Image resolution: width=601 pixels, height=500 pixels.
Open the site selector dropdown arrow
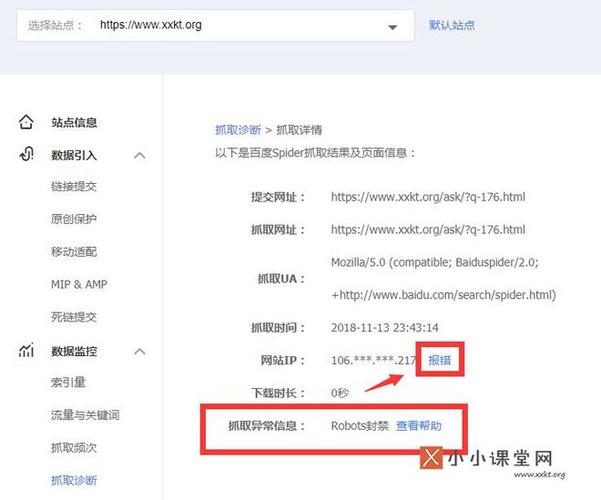[392, 27]
